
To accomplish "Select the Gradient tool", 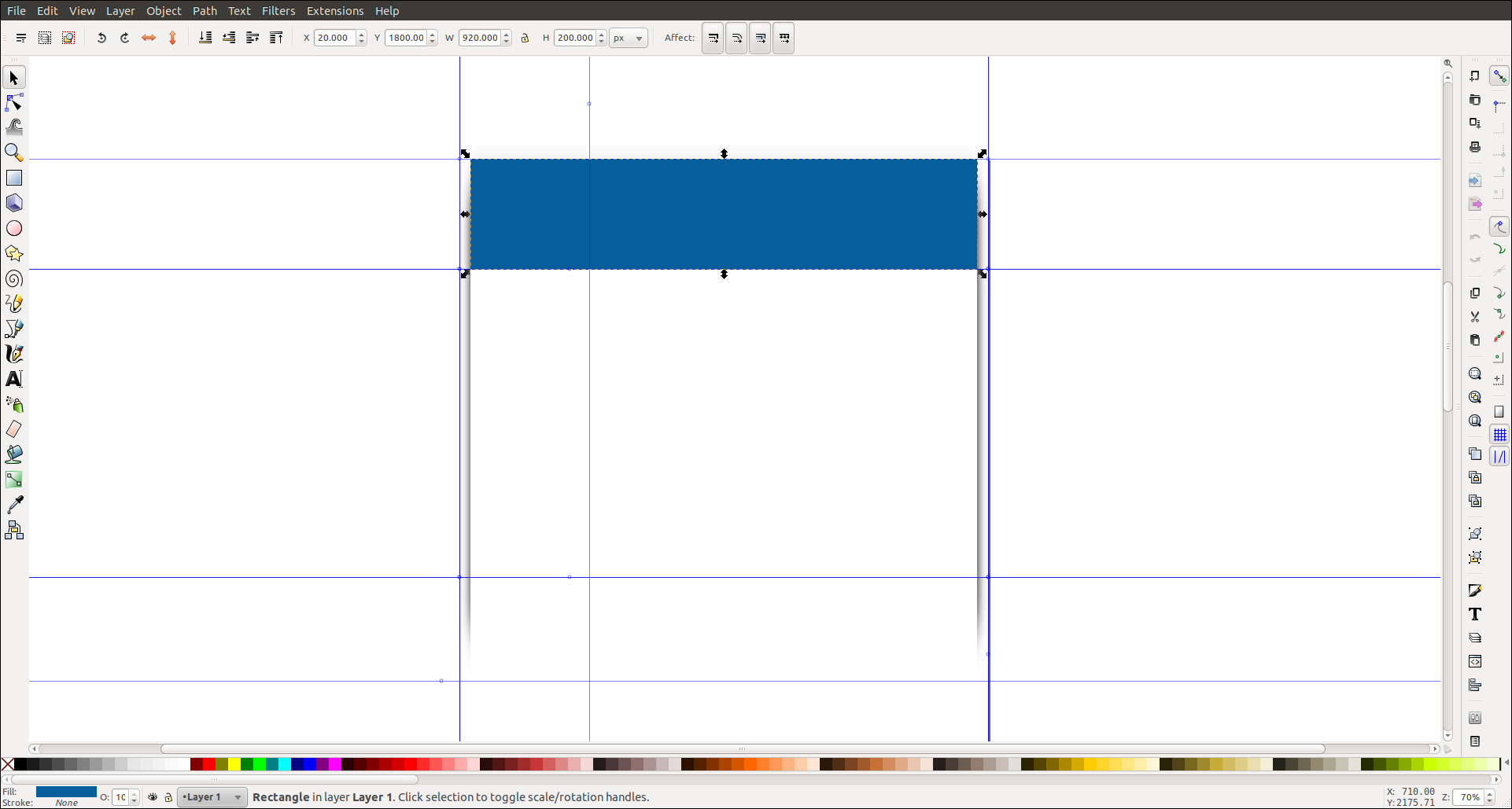I will 14,480.
